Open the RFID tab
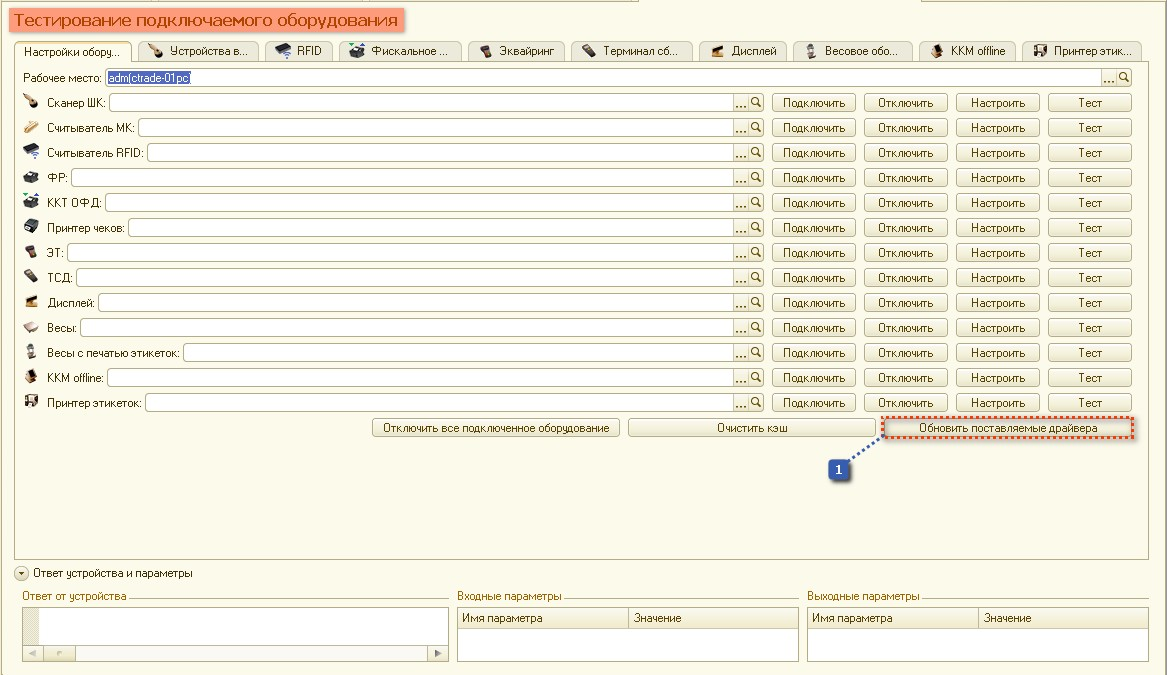 (299, 51)
